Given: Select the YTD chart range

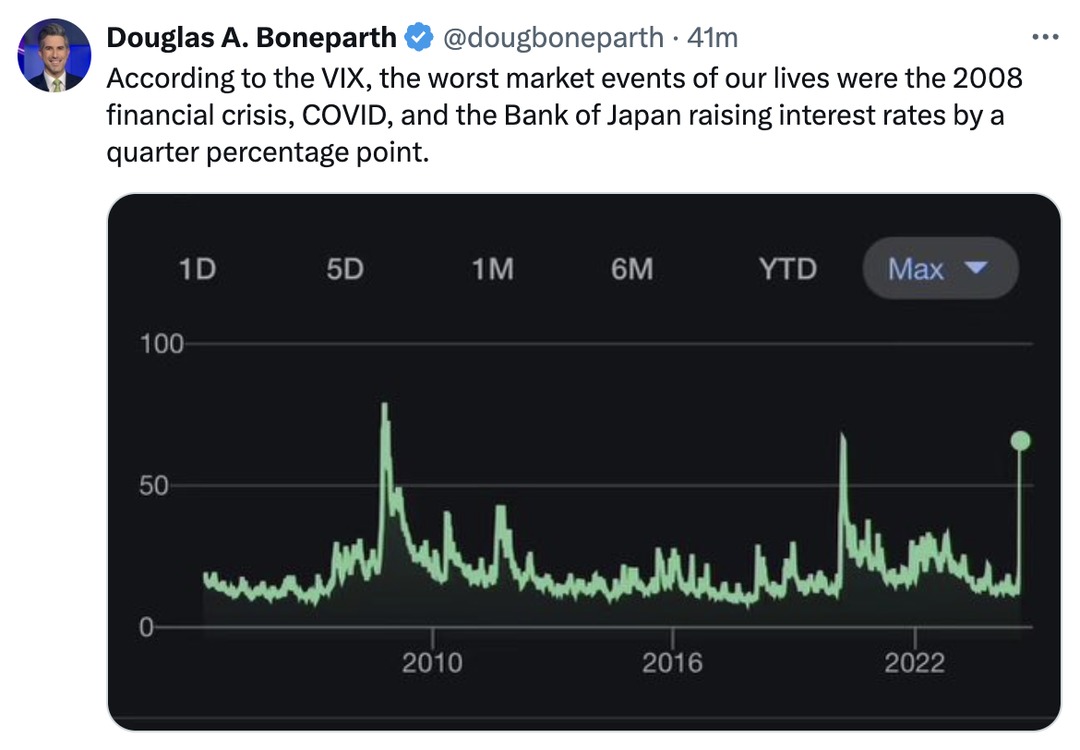Looking at the screenshot, I should [x=788, y=269].
